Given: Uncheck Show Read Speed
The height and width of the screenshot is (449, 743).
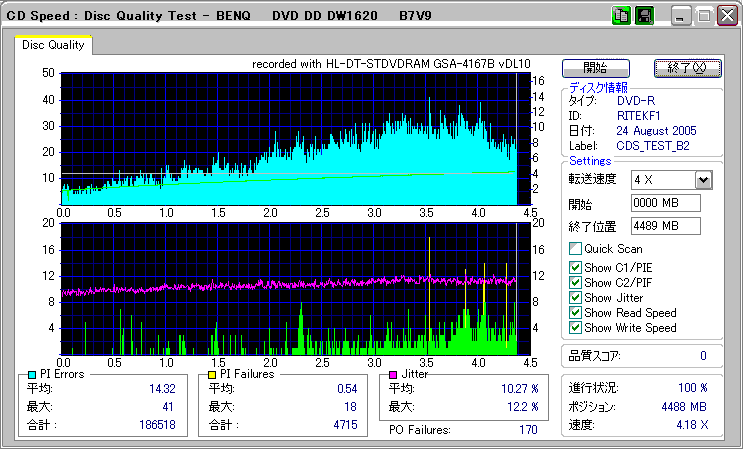Looking at the screenshot, I should click(x=575, y=313).
